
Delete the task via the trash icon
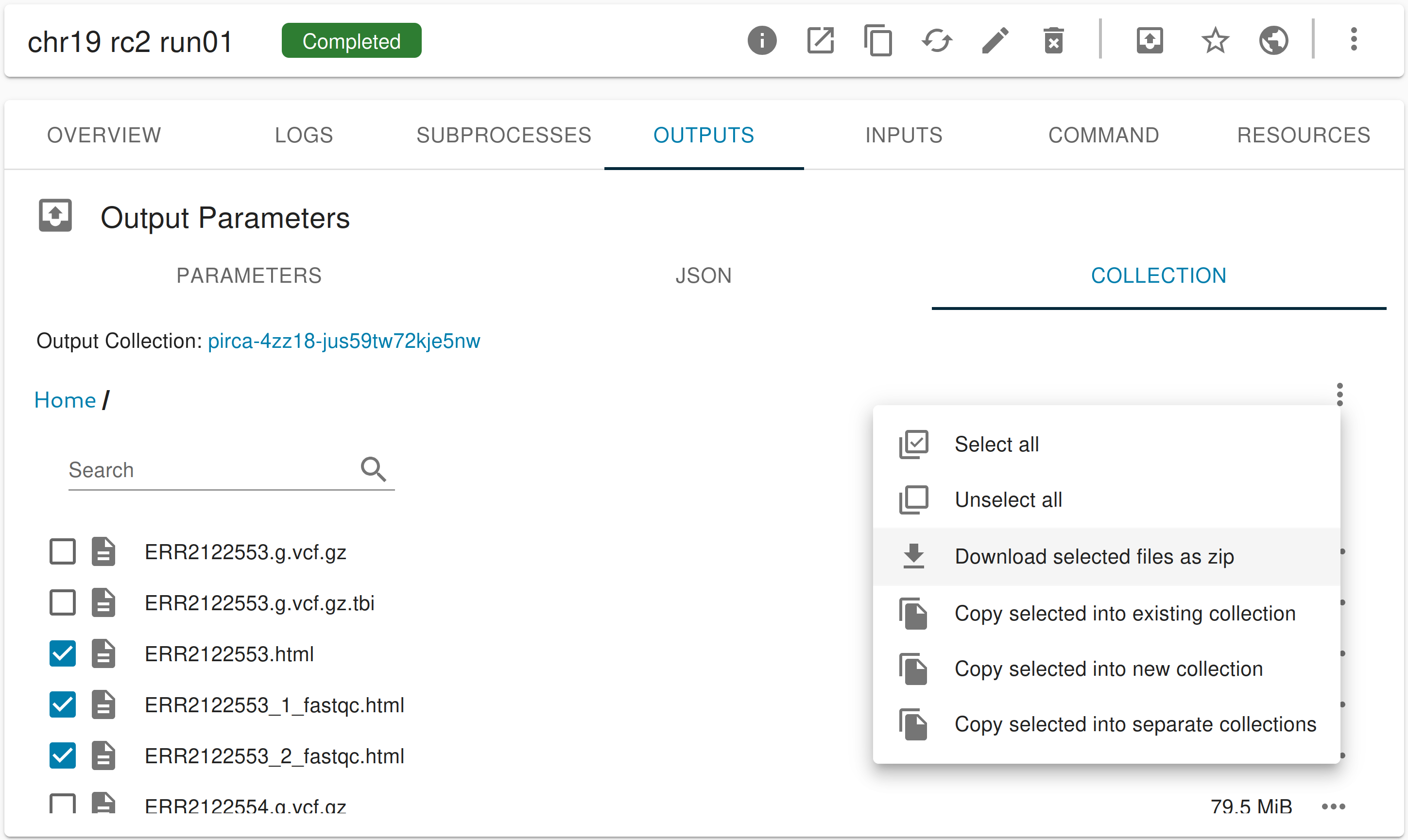click(1053, 40)
